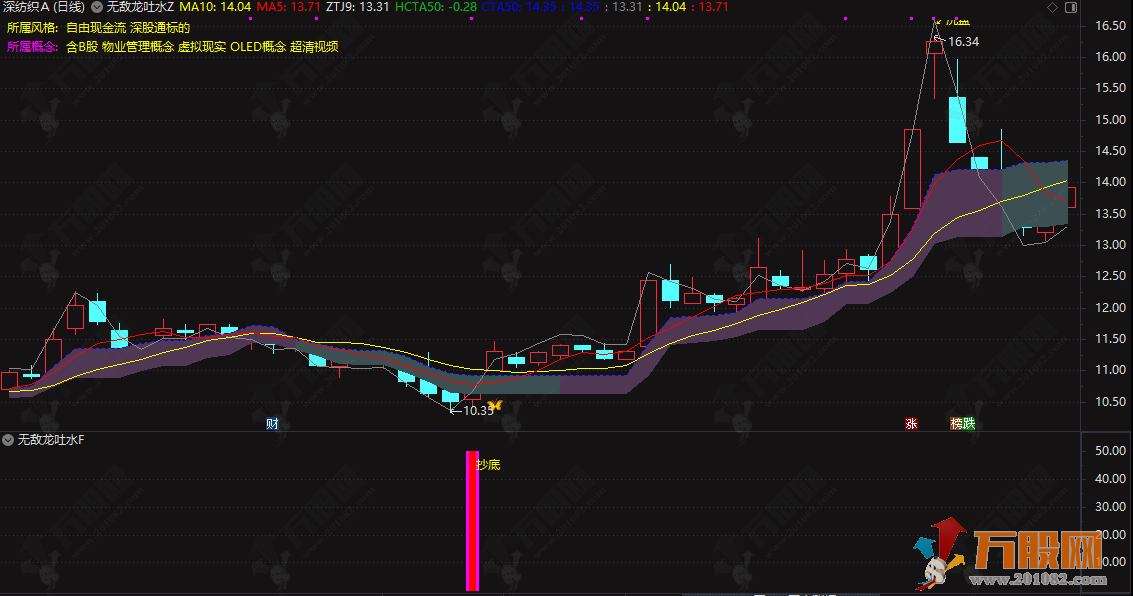Expand the 无敌龙吐水F sub-indicator dropdown arrow
1133x596 pixels.
(8, 439)
